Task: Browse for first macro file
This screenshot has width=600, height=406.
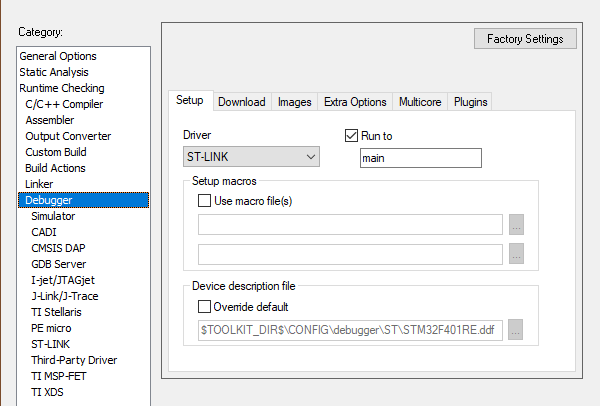Action: point(516,224)
